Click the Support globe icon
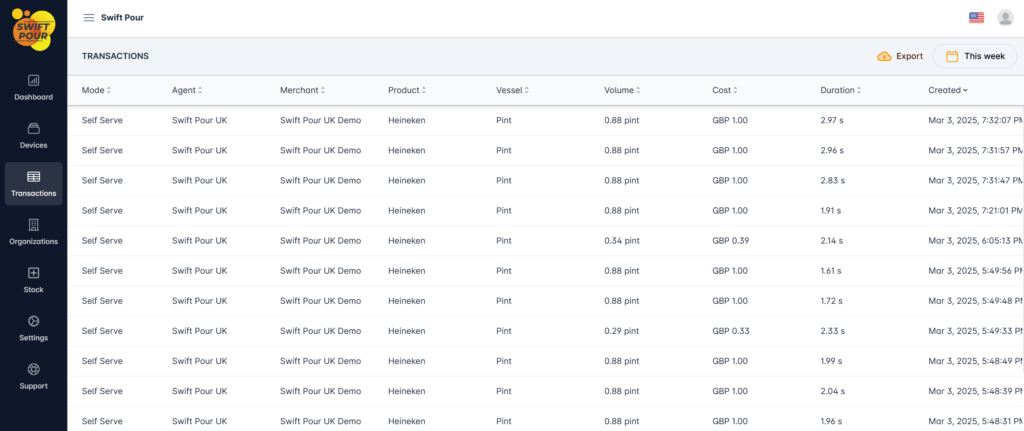 33,369
